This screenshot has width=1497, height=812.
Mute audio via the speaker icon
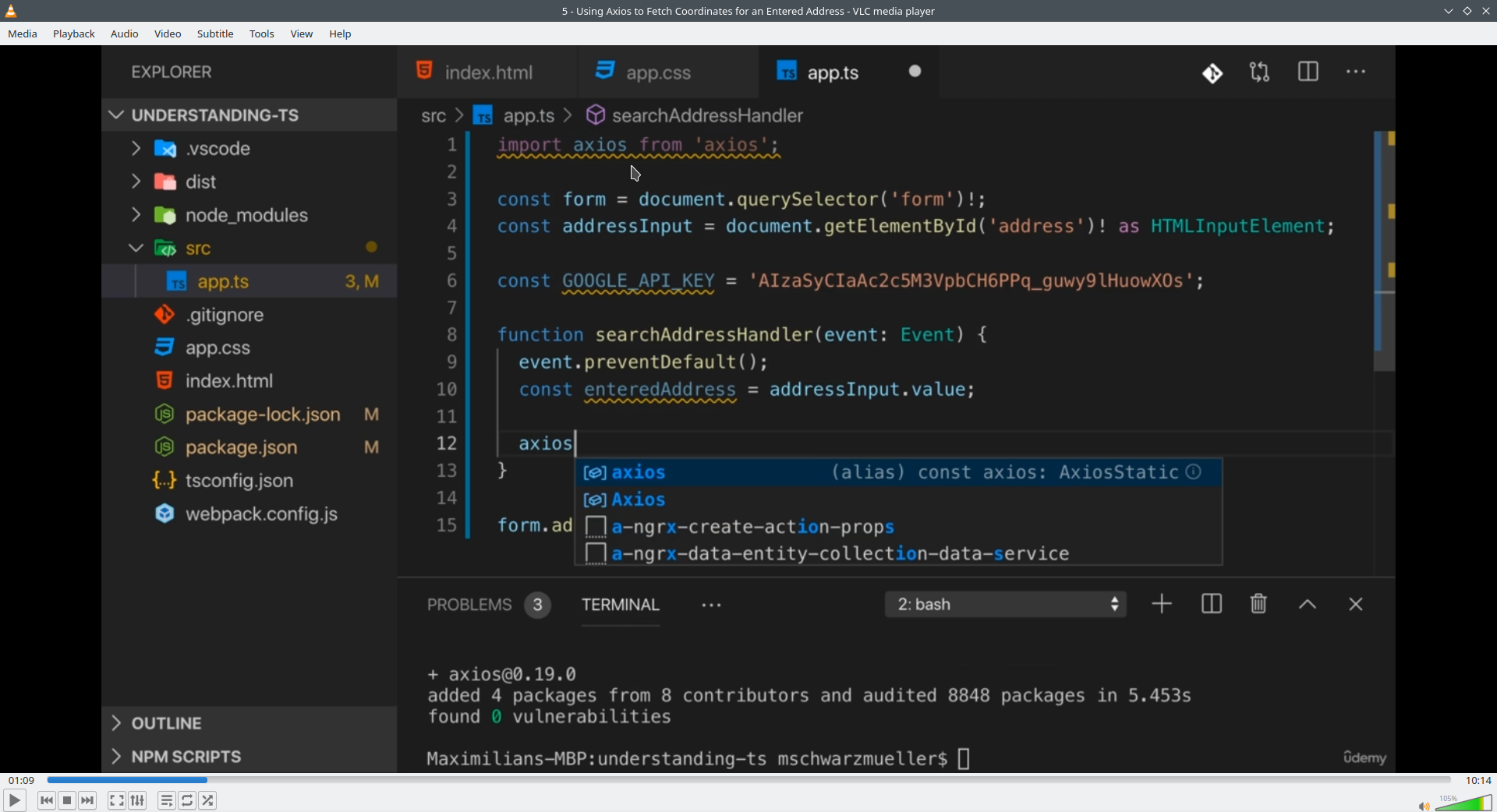pos(1424,806)
